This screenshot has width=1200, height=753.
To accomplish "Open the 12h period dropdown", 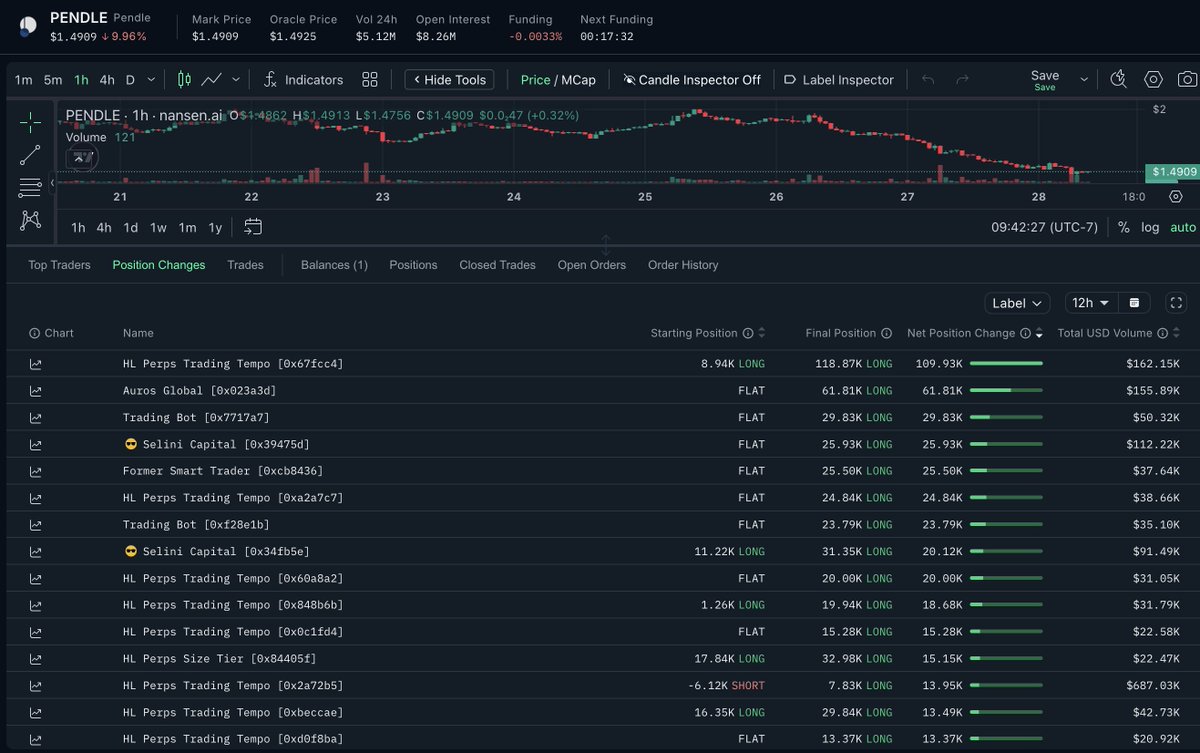I will (x=1090, y=303).
